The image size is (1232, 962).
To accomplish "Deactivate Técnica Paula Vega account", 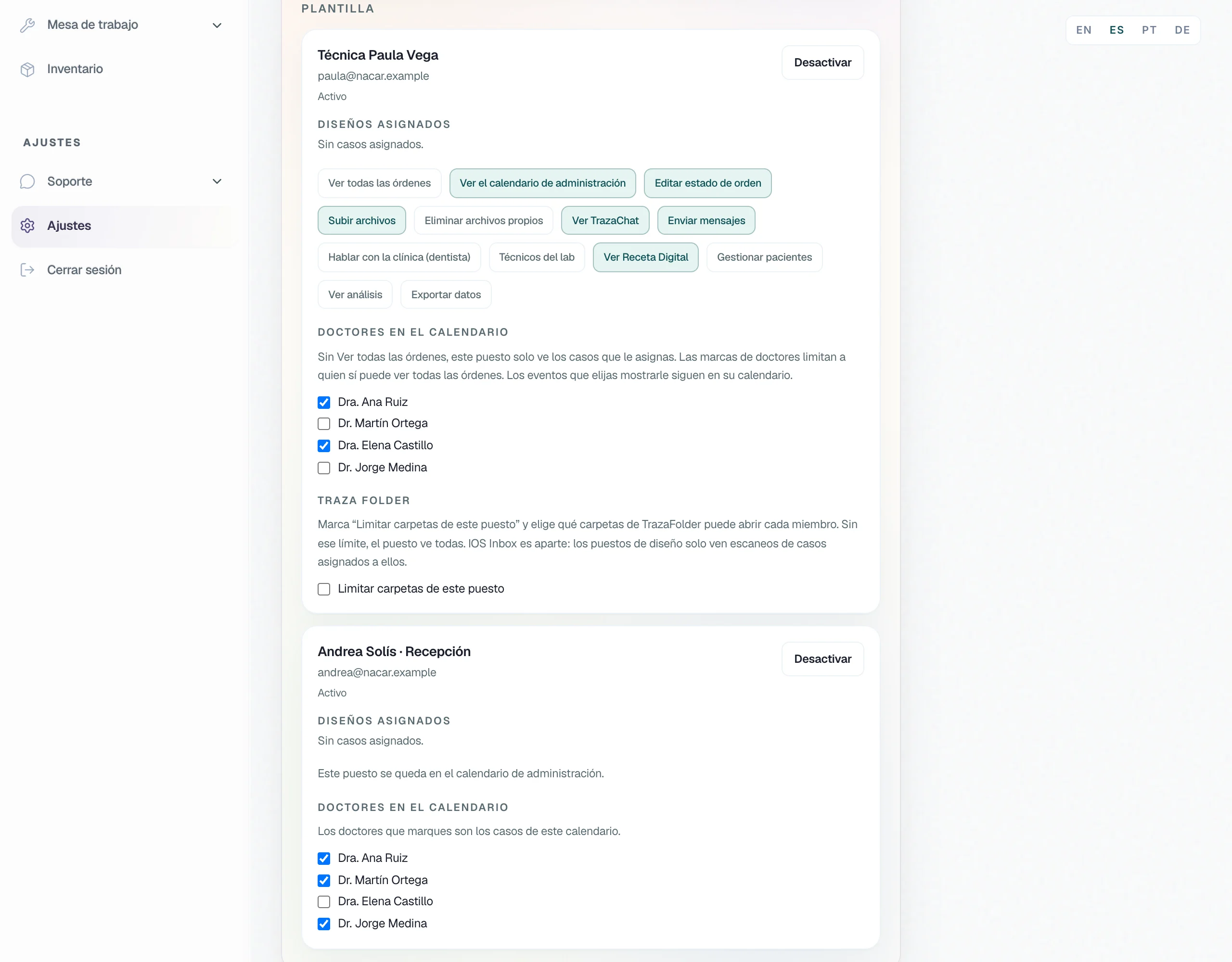I will [822, 63].
